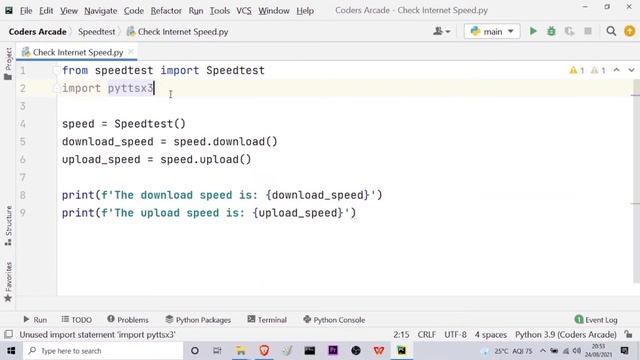Open the notifications action center
Image resolution: width=640 pixels, height=360 pixels.
(x=624, y=351)
